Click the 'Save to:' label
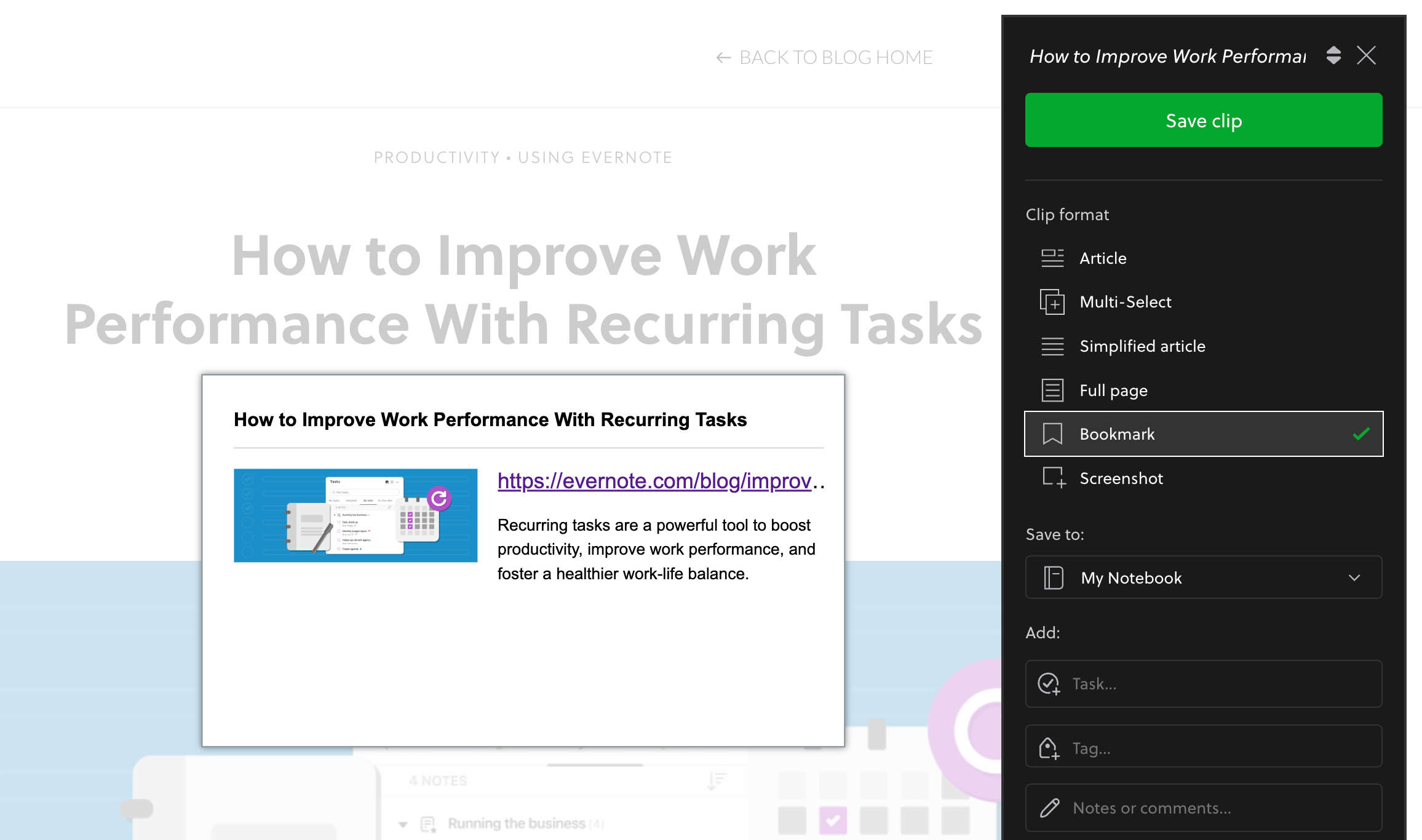The image size is (1422, 840). tap(1055, 534)
